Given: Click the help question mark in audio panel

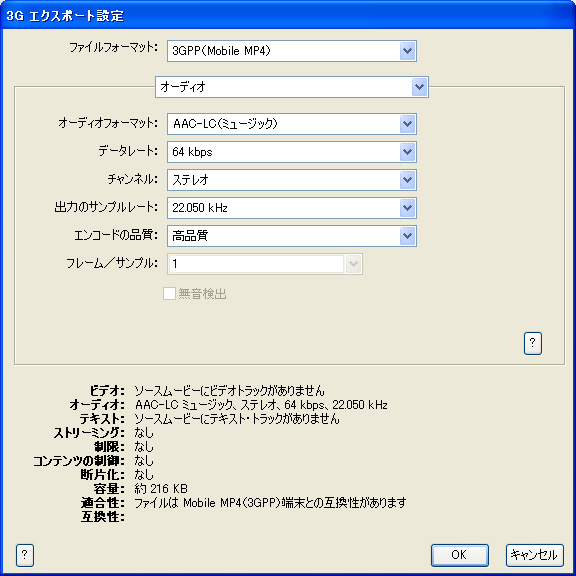Looking at the screenshot, I should coord(532,343).
